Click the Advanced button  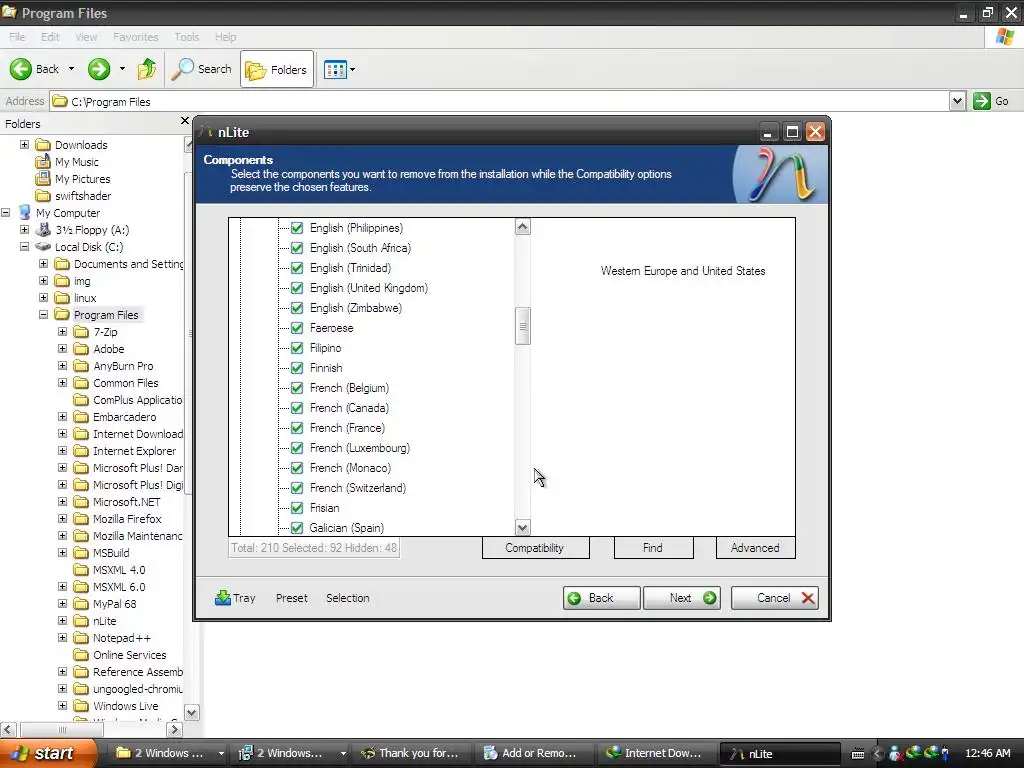coord(755,548)
